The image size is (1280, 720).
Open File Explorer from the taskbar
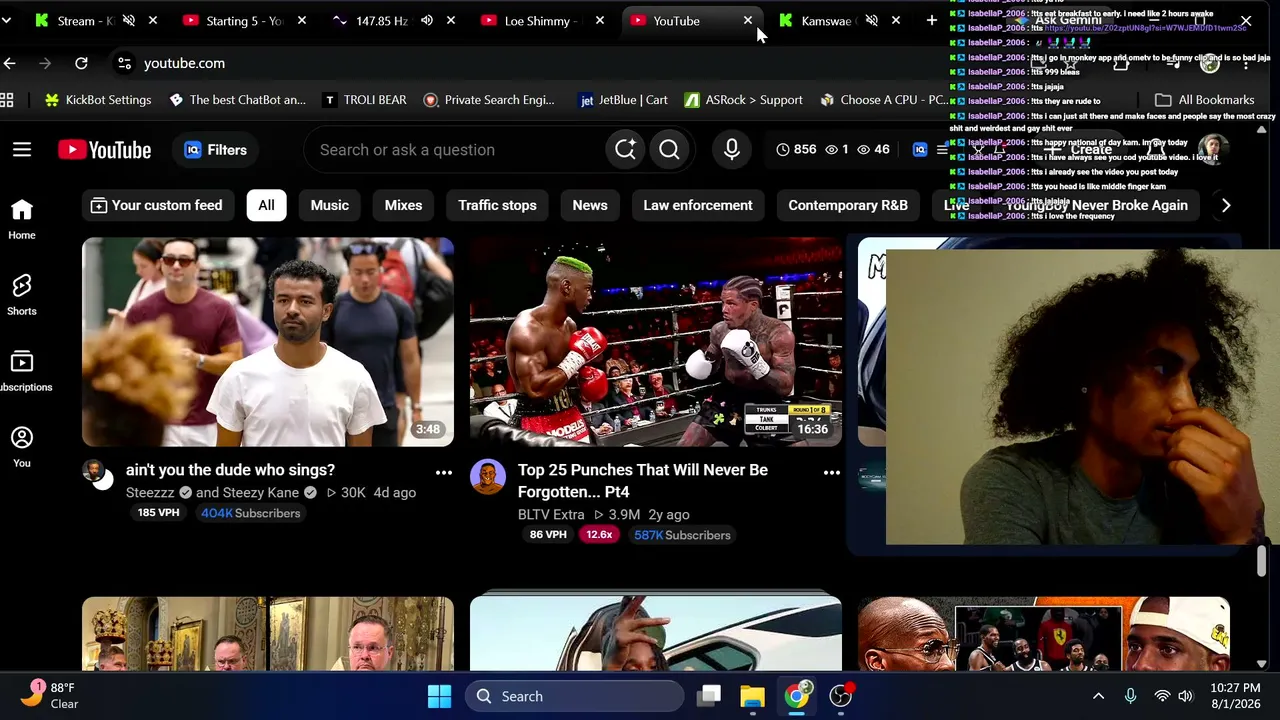[x=752, y=696]
